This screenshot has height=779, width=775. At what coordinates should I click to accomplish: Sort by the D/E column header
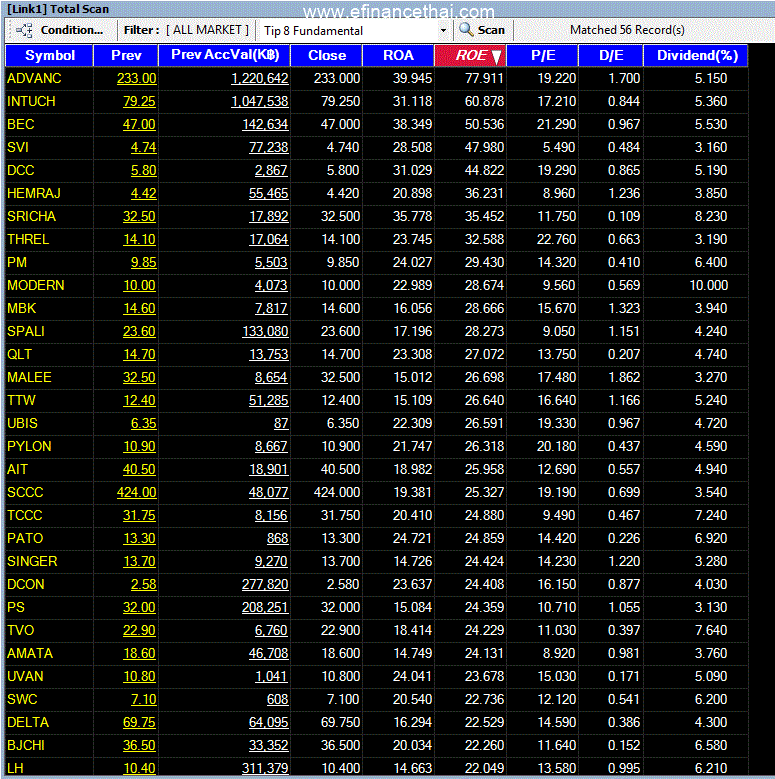(x=611, y=55)
